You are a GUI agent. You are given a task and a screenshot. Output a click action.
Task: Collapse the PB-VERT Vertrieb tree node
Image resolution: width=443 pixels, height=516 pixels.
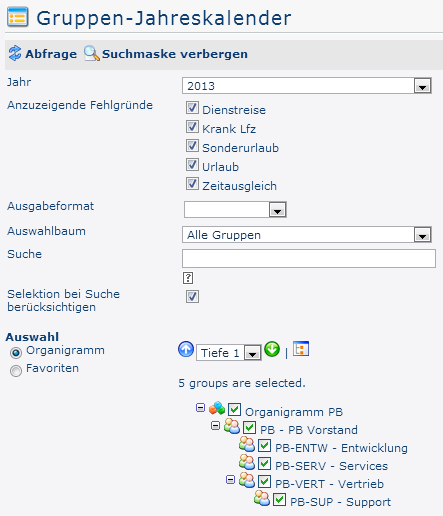pos(230,480)
